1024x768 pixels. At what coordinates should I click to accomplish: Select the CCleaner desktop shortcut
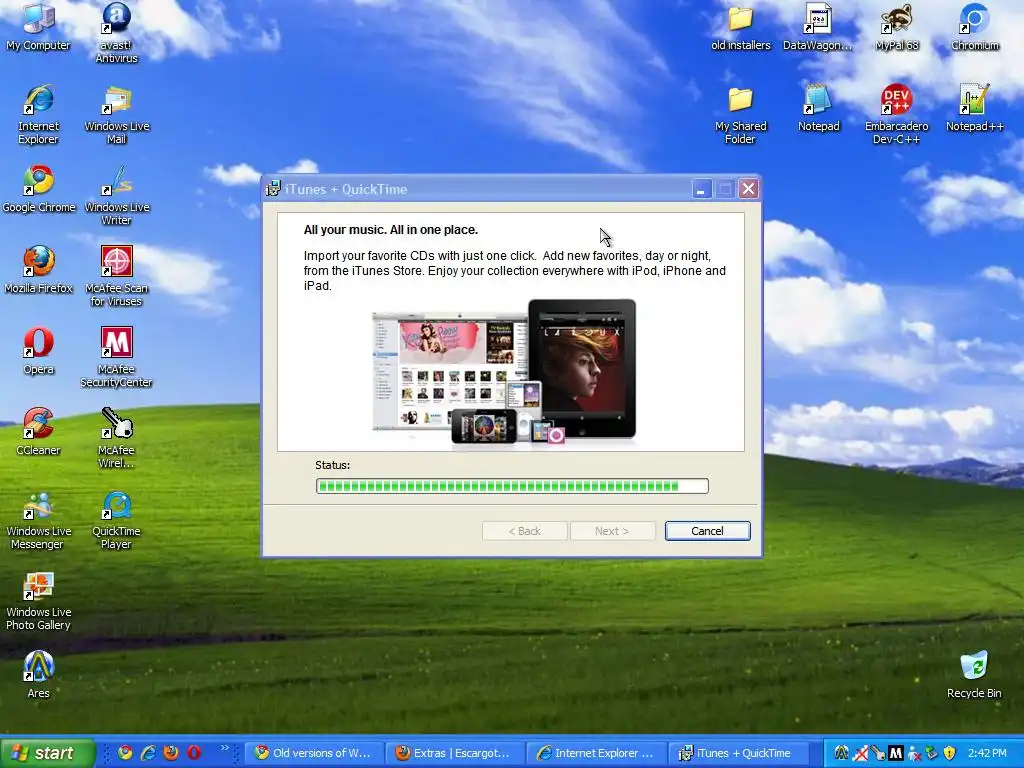point(38,432)
